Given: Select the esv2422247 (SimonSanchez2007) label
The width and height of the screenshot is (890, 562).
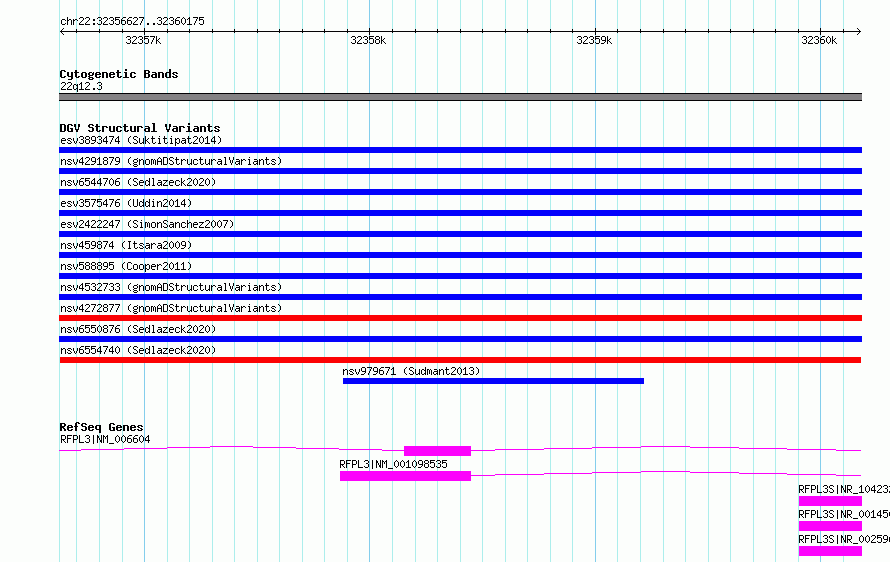Looking at the screenshot, I should pos(147,224).
